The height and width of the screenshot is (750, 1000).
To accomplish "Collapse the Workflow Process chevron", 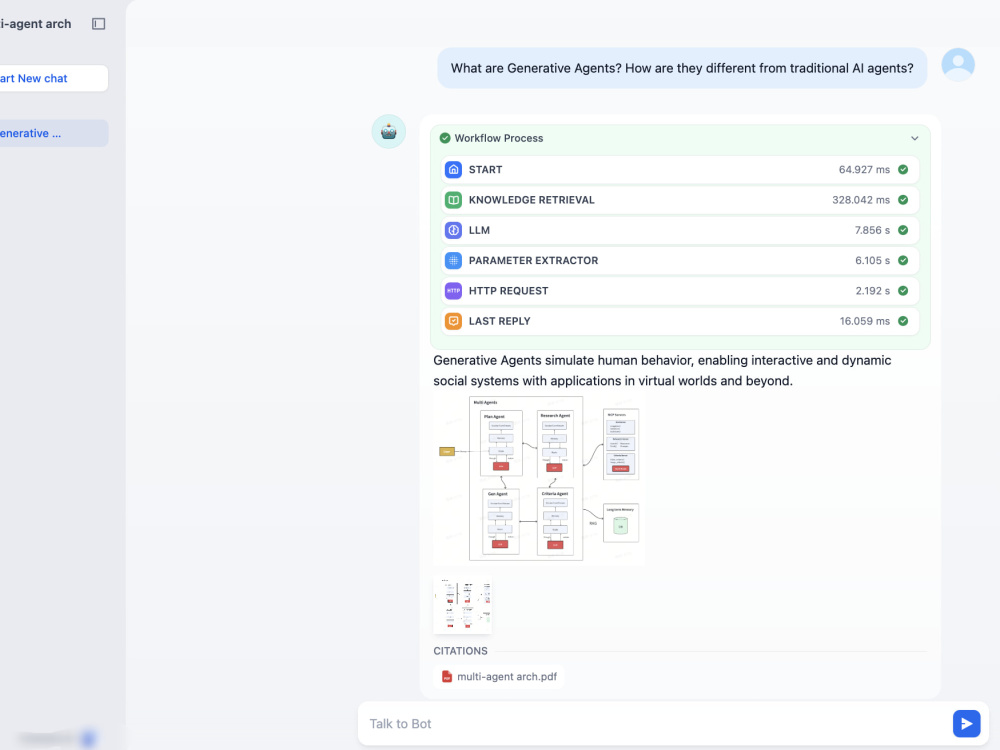I will (x=915, y=138).
